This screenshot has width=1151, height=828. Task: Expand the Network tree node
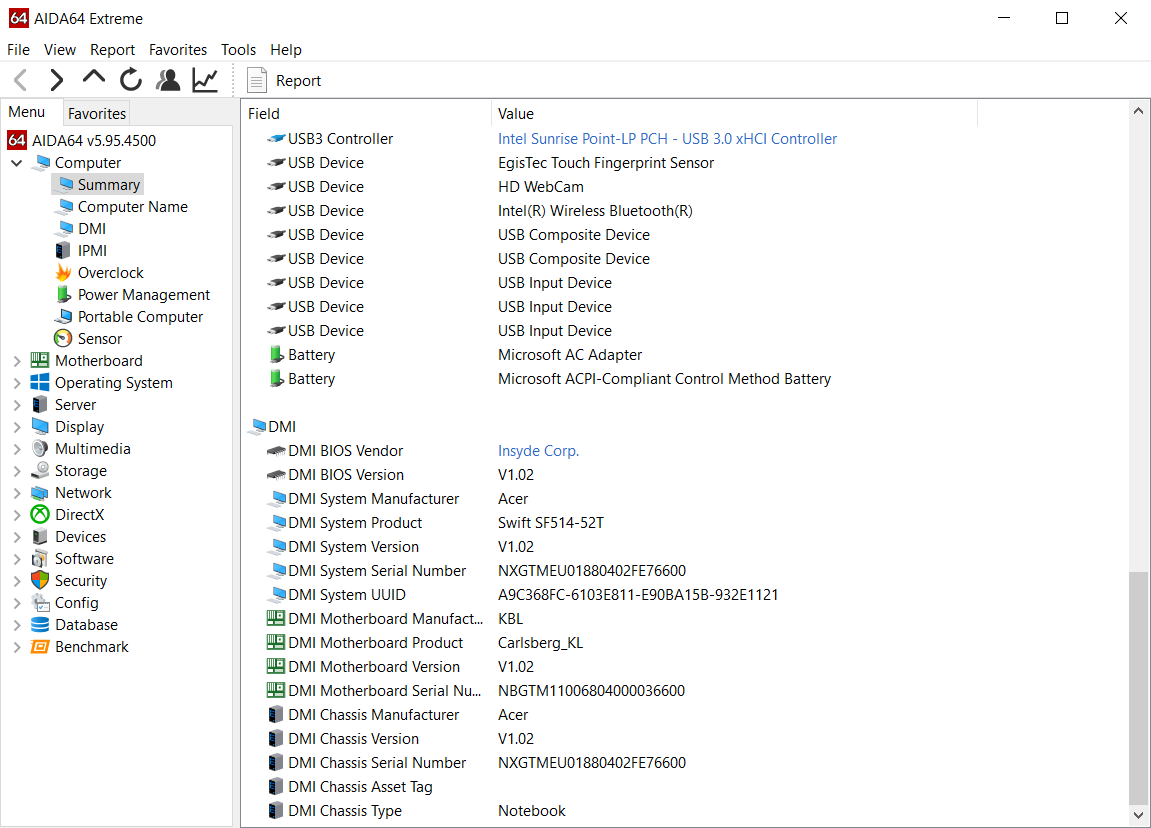pyautogui.click(x=17, y=493)
